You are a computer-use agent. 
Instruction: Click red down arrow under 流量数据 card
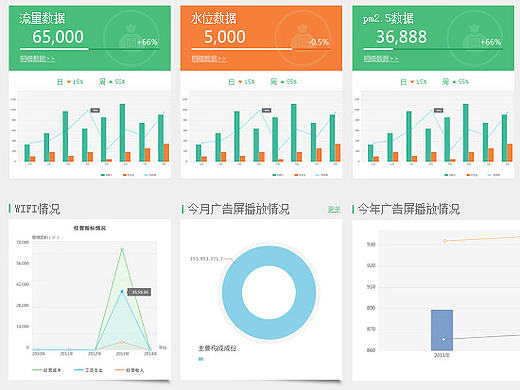[x=69, y=82]
